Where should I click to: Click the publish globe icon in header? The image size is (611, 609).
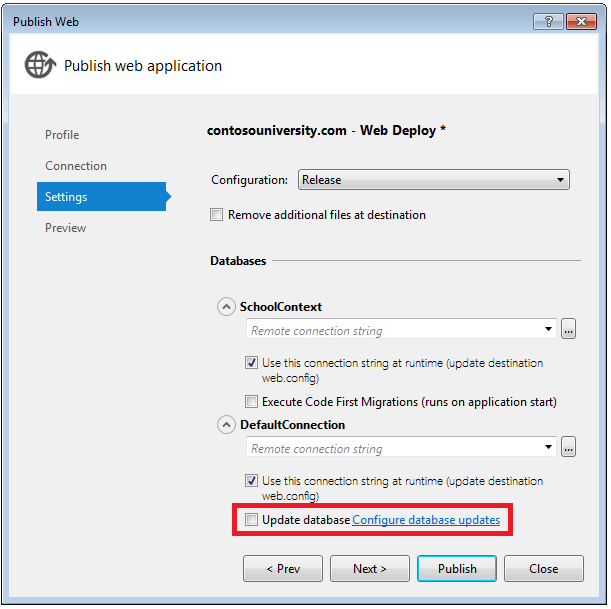click(x=40, y=66)
